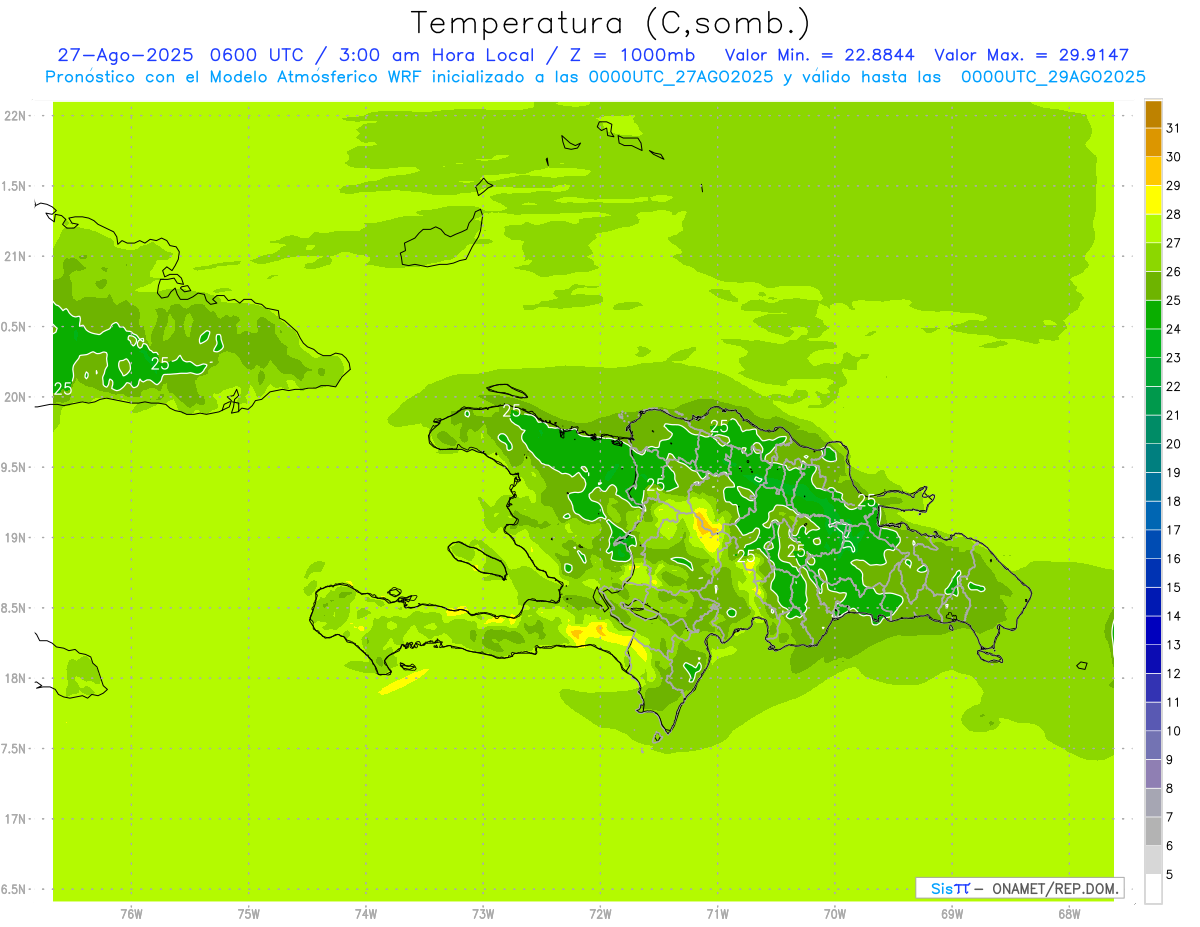Click the legend value '20'
The height and width of the screenshot is (927, 1200).
coord(1174,444)
